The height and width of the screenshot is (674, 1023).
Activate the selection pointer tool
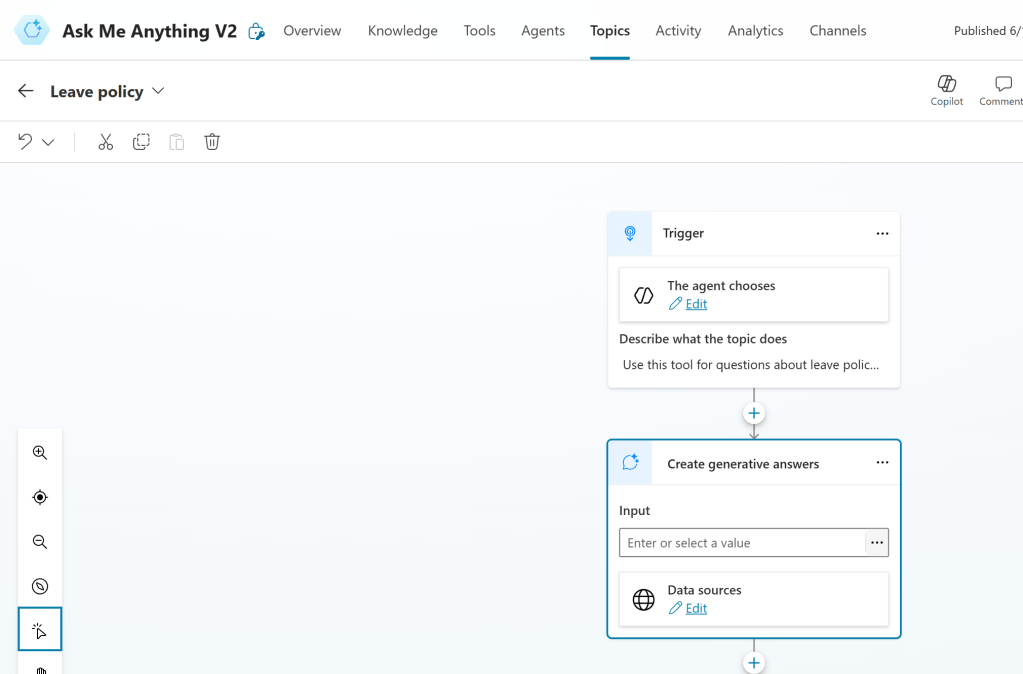coord(40,630)
